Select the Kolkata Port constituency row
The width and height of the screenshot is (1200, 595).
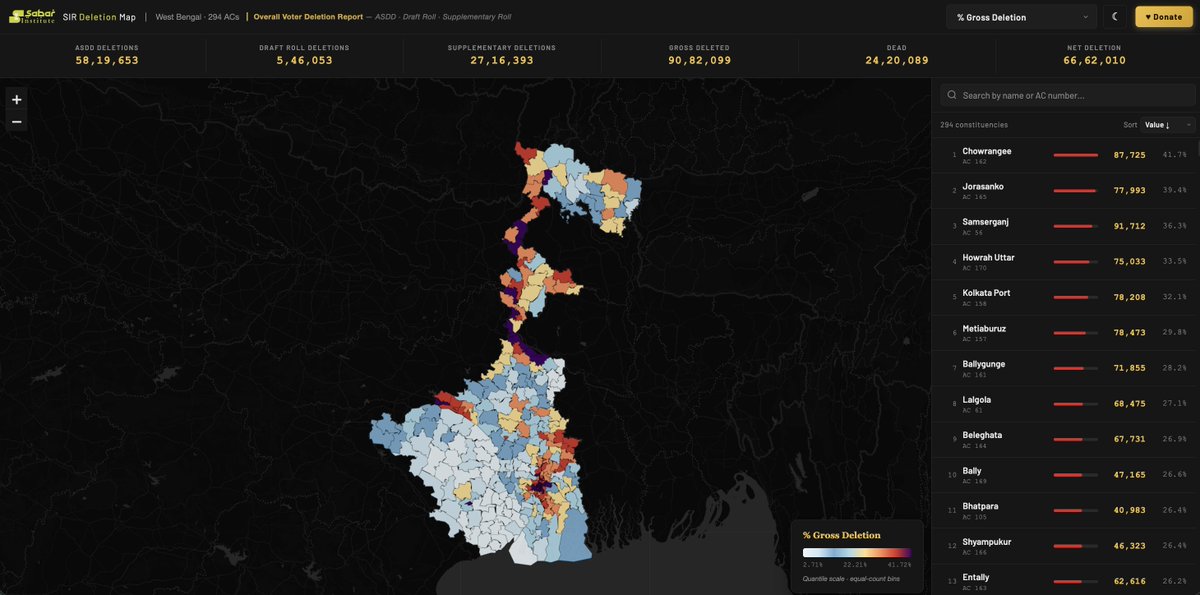pyautogui.click(x=1065, y=297)
